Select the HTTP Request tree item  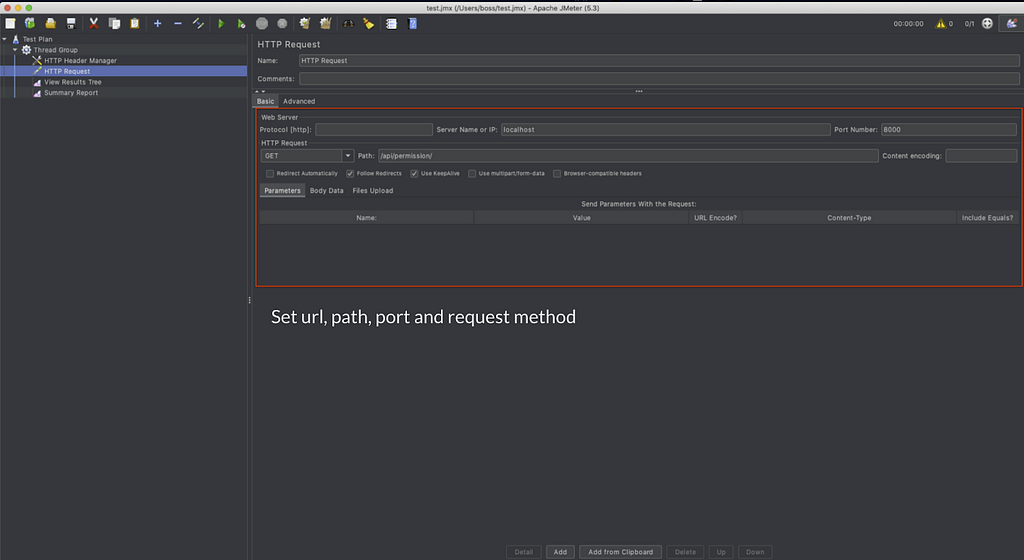tap(67, 71)
